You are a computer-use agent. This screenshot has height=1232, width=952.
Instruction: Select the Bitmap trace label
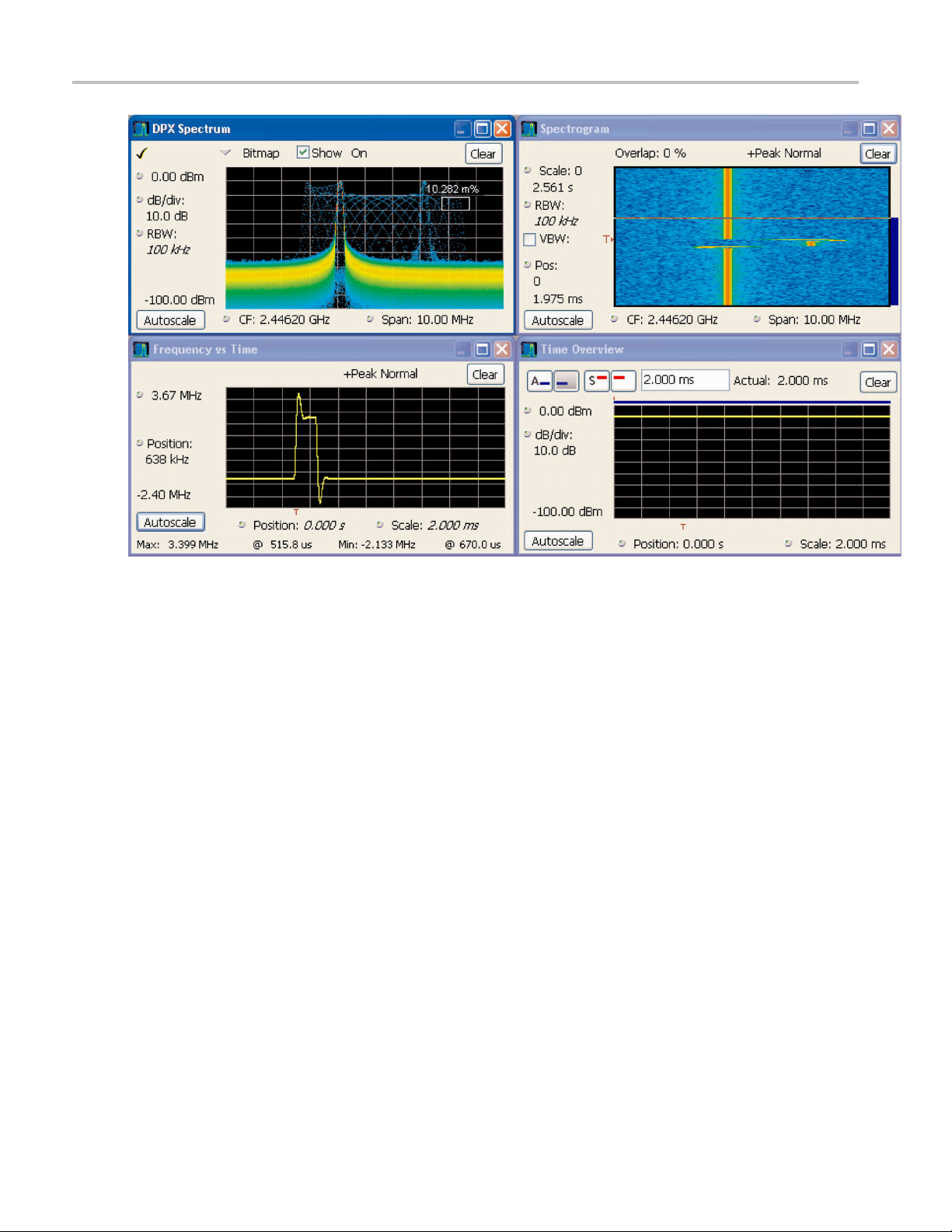click(x=260, y=153)
